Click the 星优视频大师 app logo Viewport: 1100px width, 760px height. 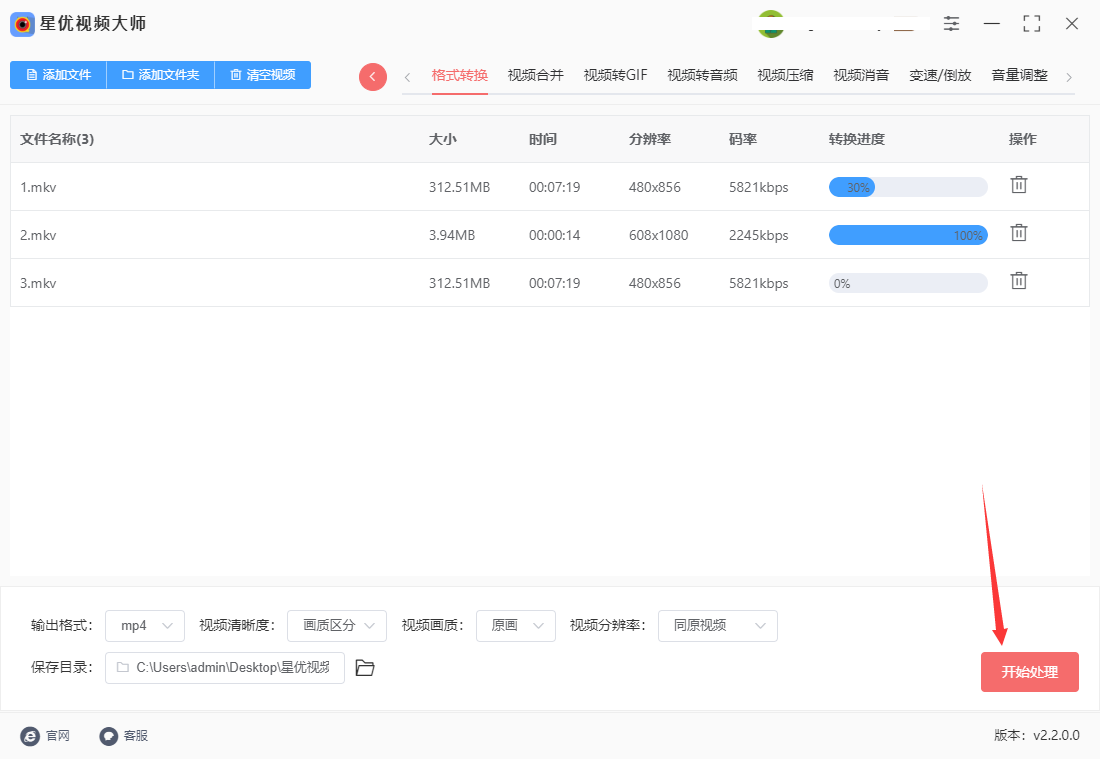pyautogui.click(x=21, y=23)
